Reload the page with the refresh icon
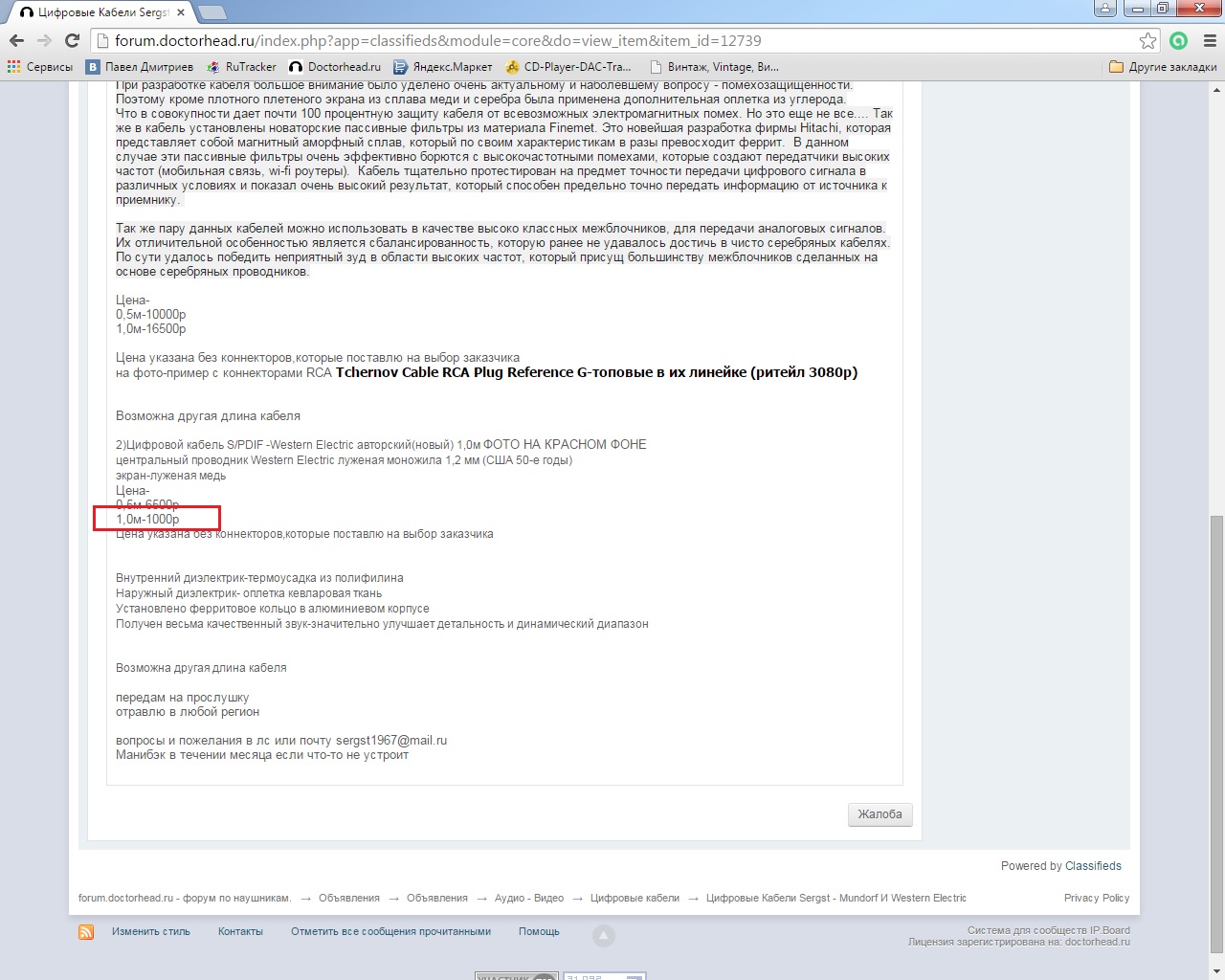This screenshot has height=980, width=1225. tap(72, 40)
